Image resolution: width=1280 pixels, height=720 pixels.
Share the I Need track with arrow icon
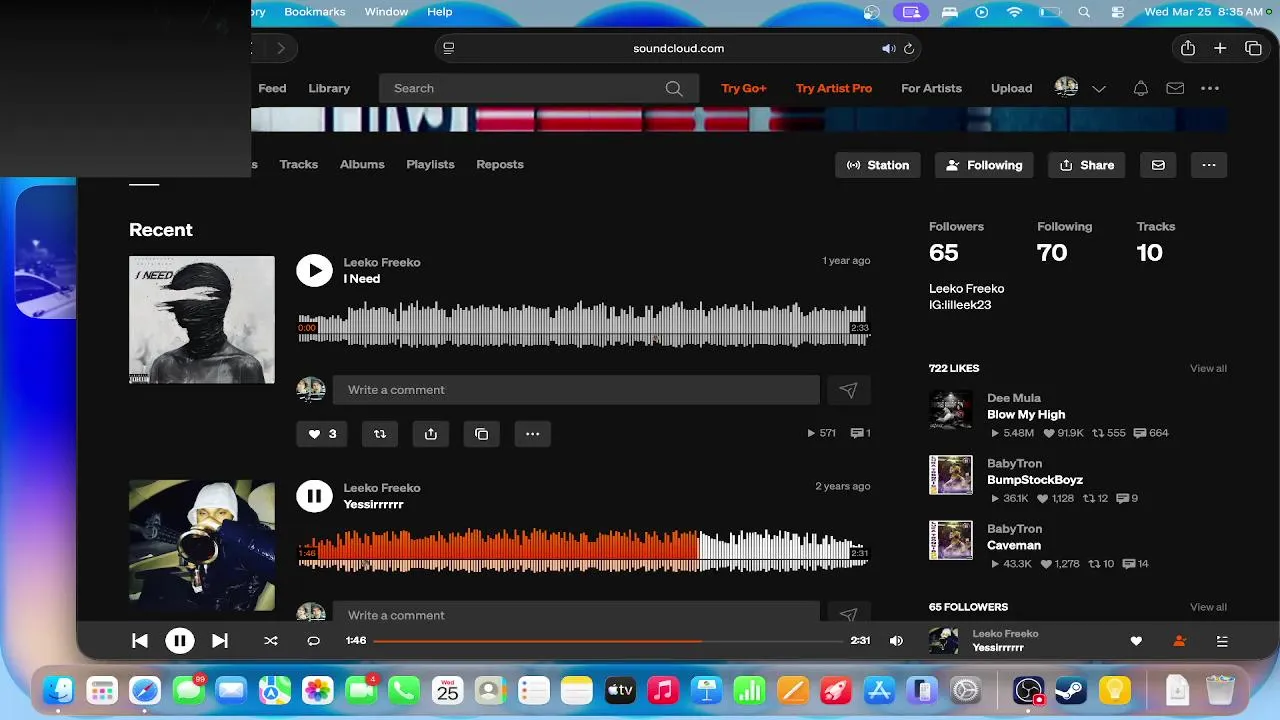click(x=431, y=434)
